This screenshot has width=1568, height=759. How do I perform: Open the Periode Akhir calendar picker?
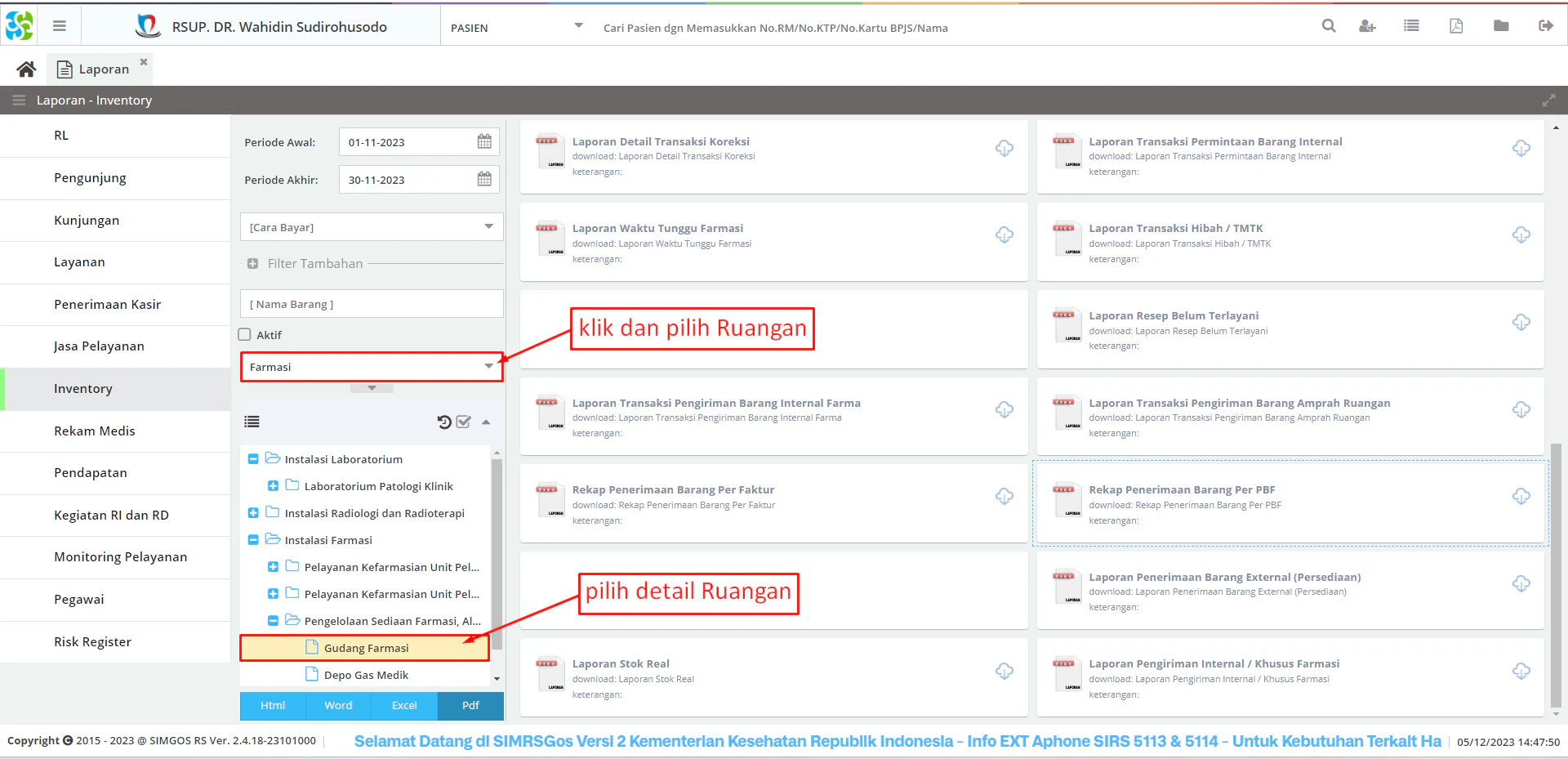[x=484, y=179]
